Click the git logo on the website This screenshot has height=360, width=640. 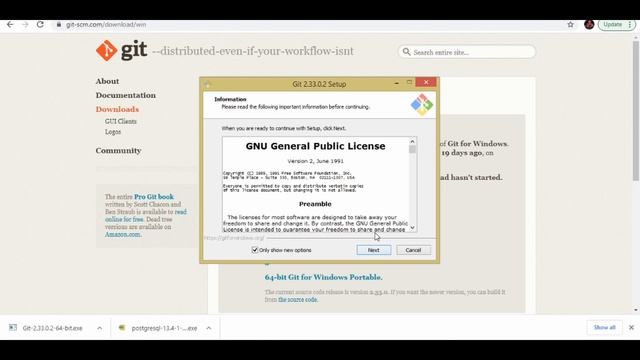[x=121, y=51]
